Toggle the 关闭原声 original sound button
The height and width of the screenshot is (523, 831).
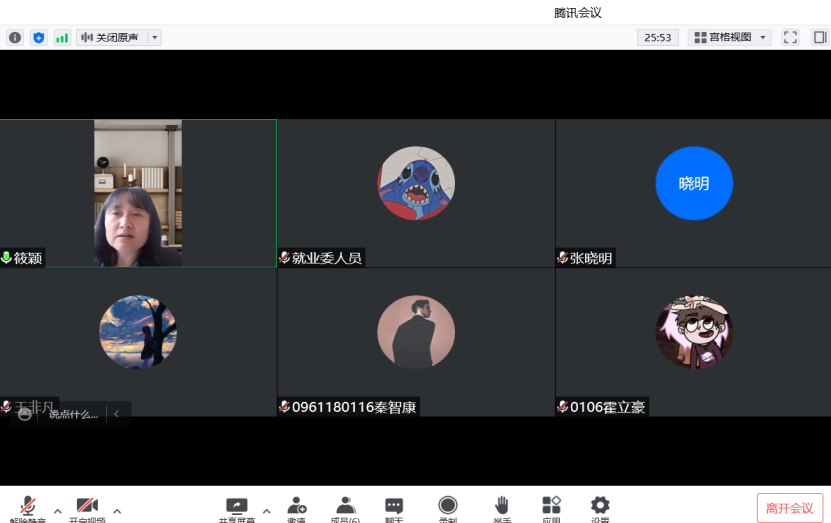(x=110, y=37)
